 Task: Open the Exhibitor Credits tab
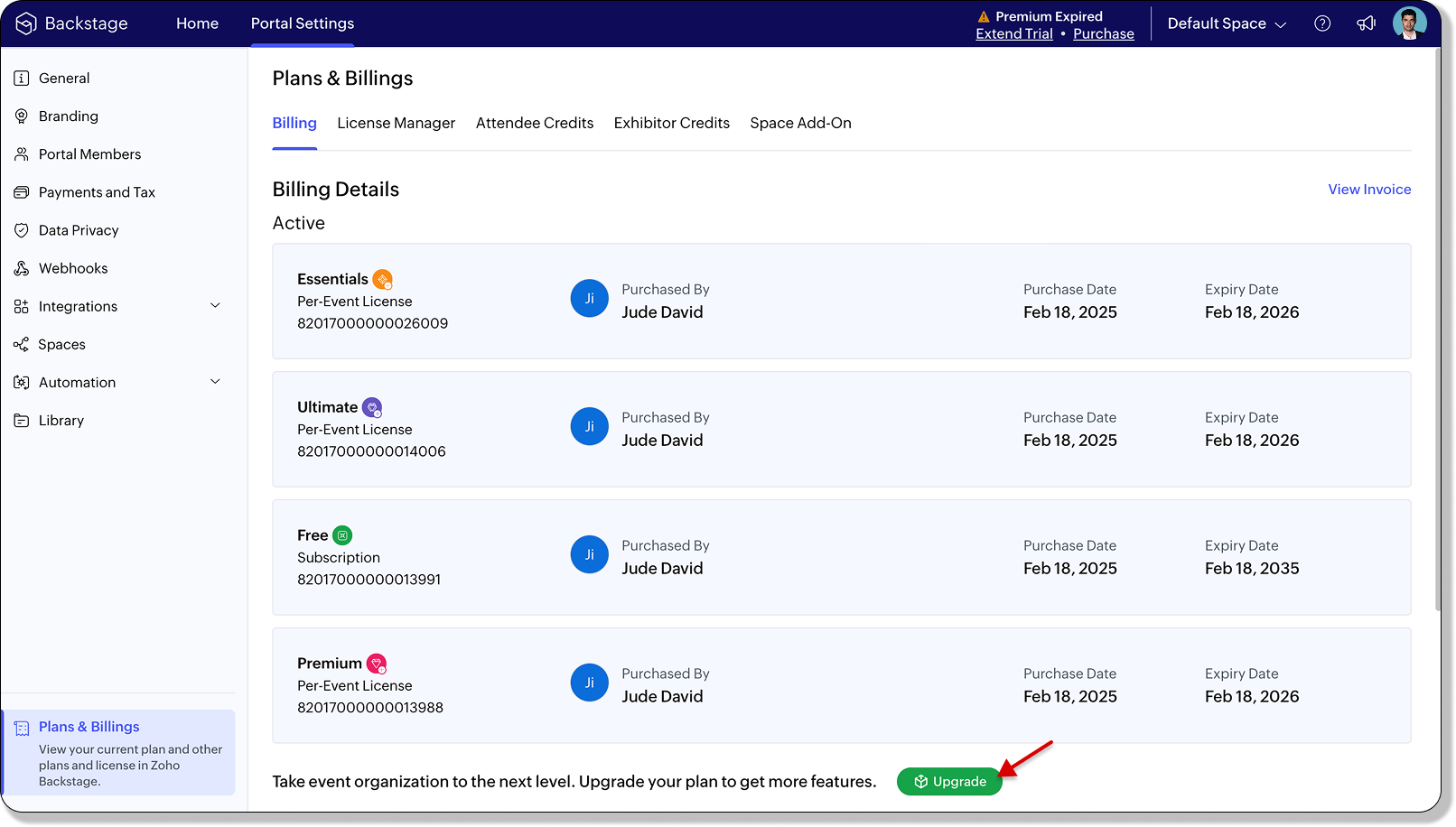[672, 123]
